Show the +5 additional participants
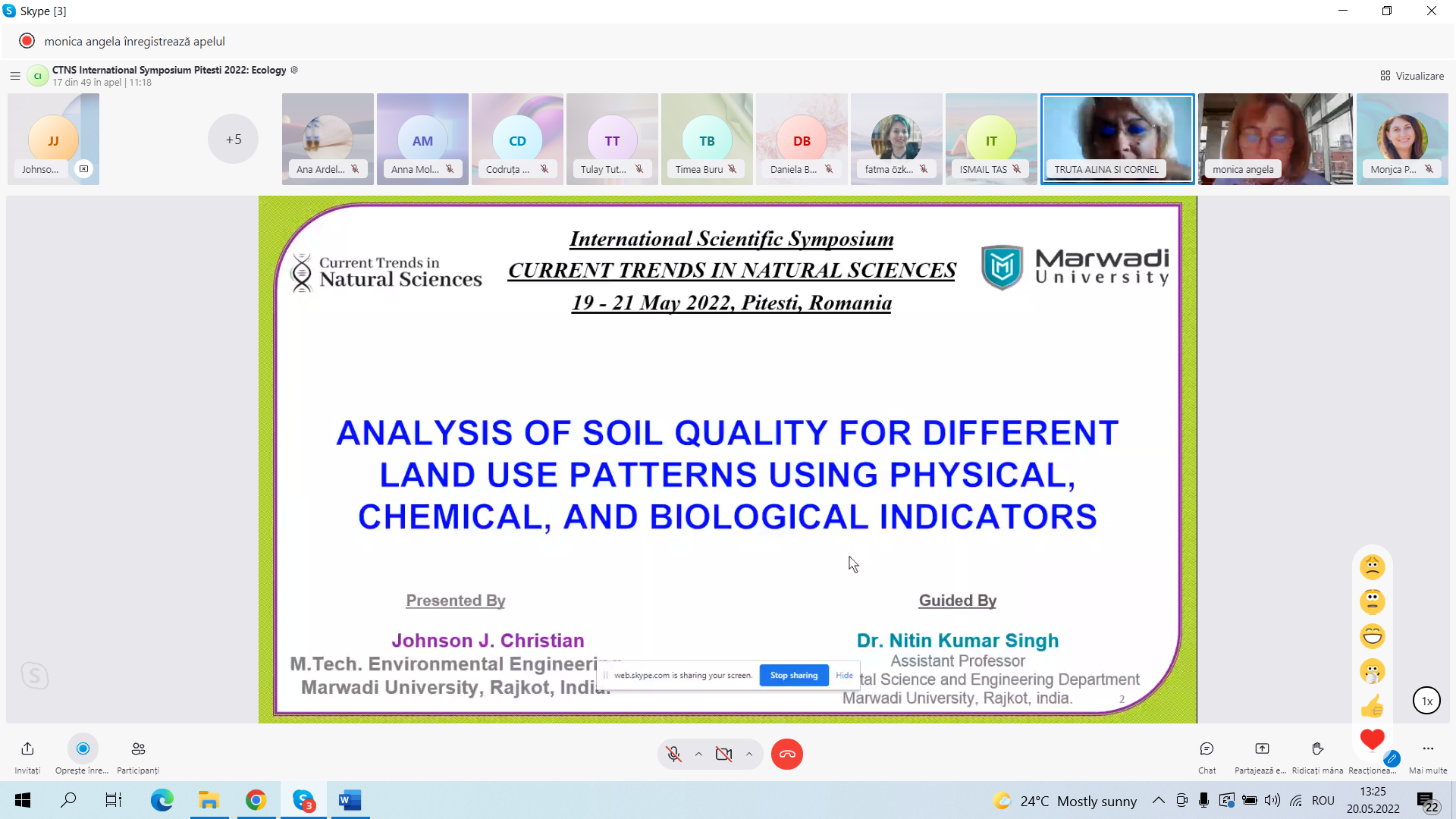1456x819 pixels. (x=234, y=139)
